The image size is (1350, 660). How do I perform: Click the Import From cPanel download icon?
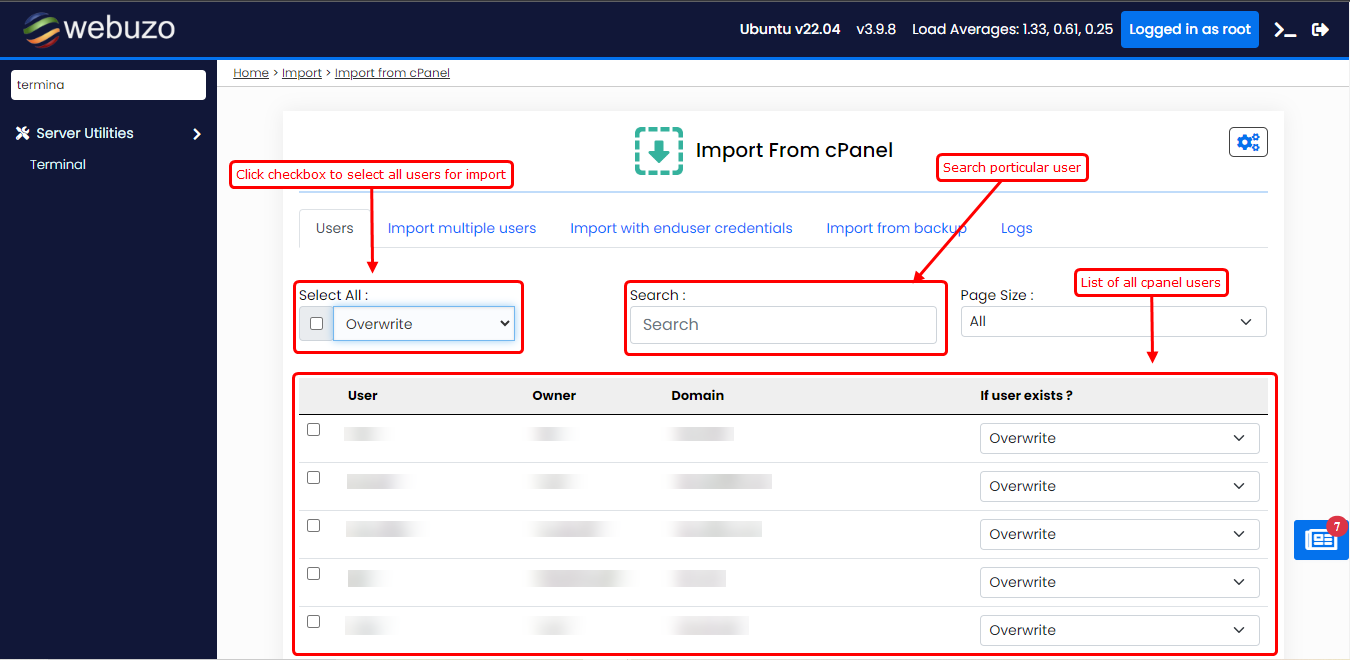pos(659,151)
